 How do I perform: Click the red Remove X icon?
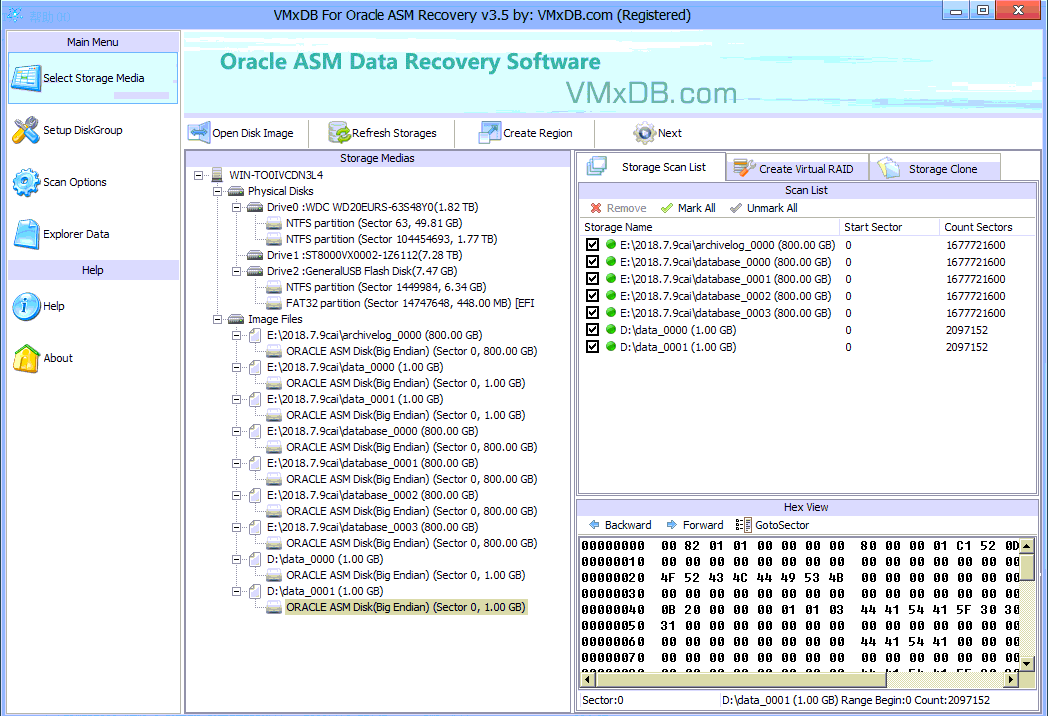pos(596,208)
